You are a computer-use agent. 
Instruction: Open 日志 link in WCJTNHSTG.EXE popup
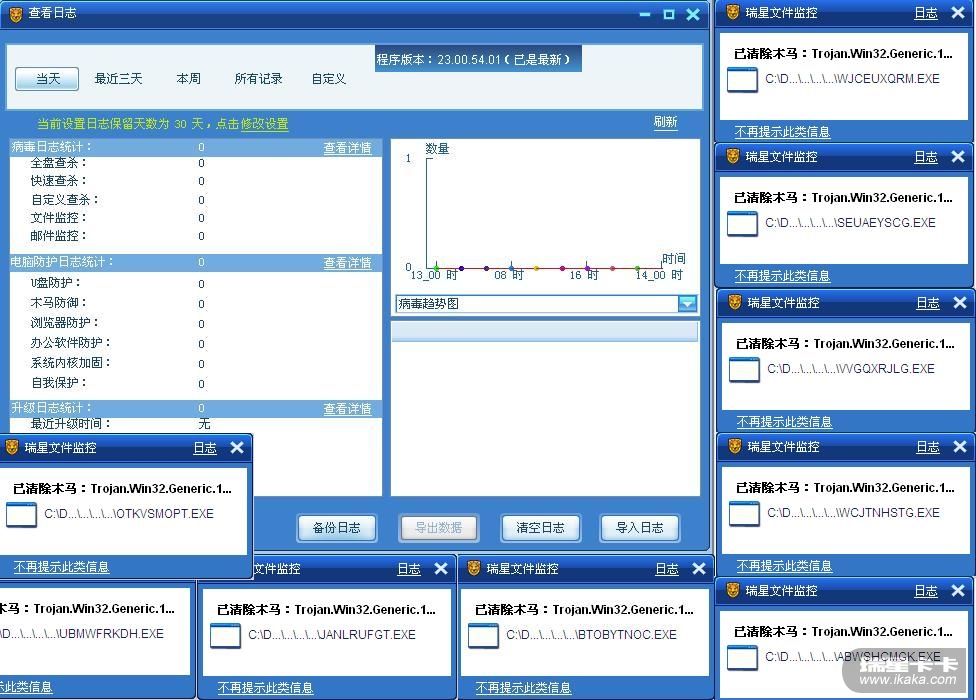(927, 447)
